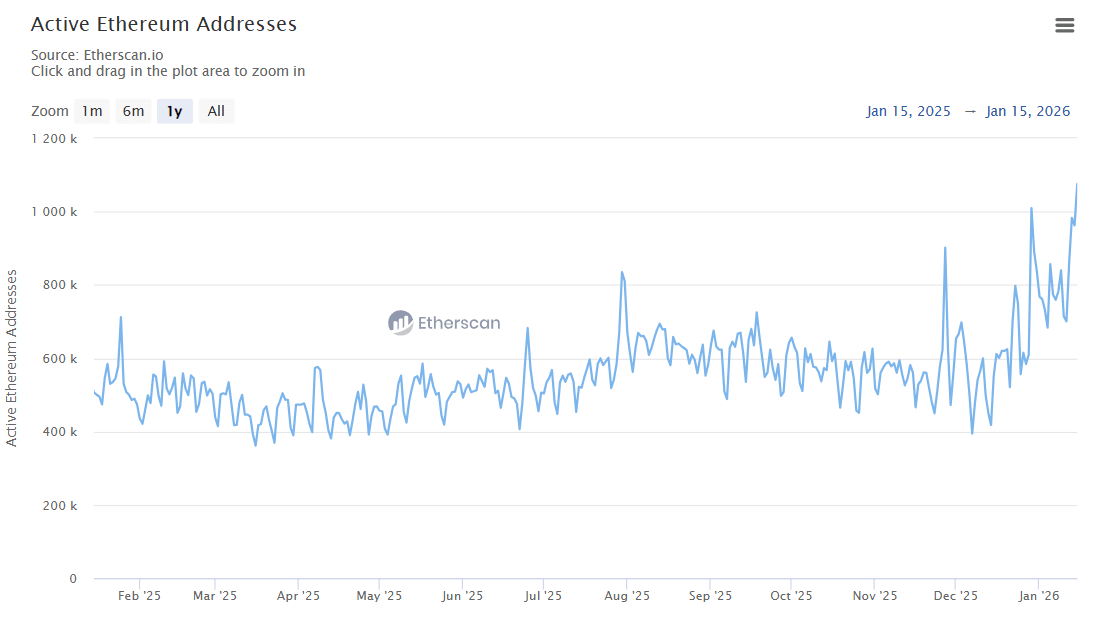Click the Etherscan watermark logo icon
The height and width of the screenshot is (622, 1098).
point(400,322)
